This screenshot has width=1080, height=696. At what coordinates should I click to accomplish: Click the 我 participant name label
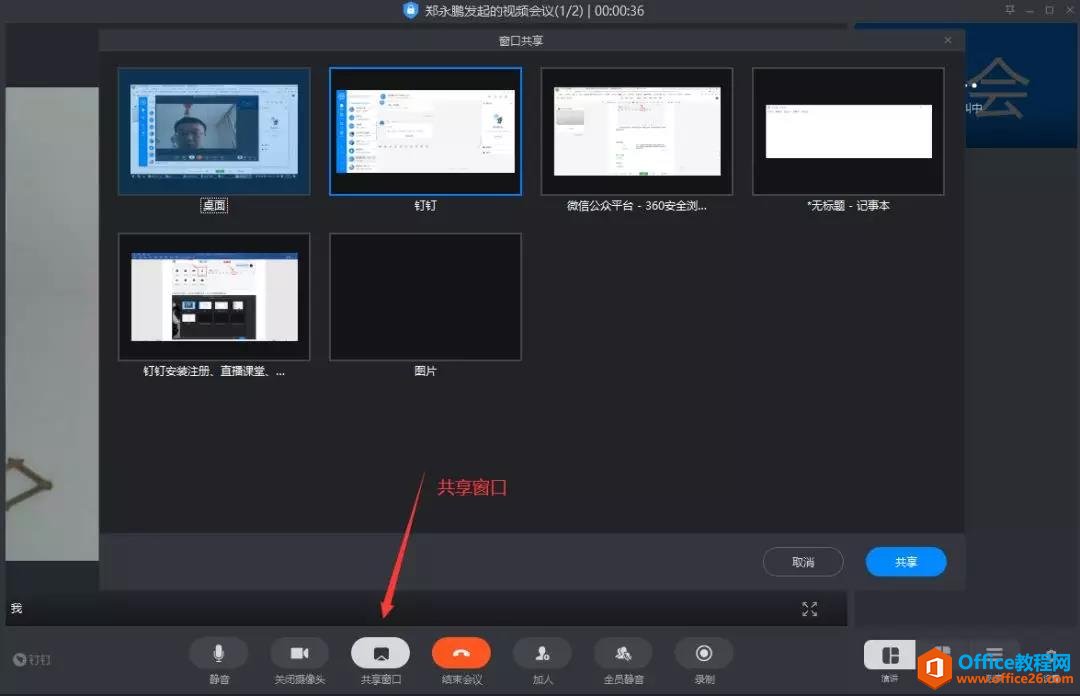point(17,608)
